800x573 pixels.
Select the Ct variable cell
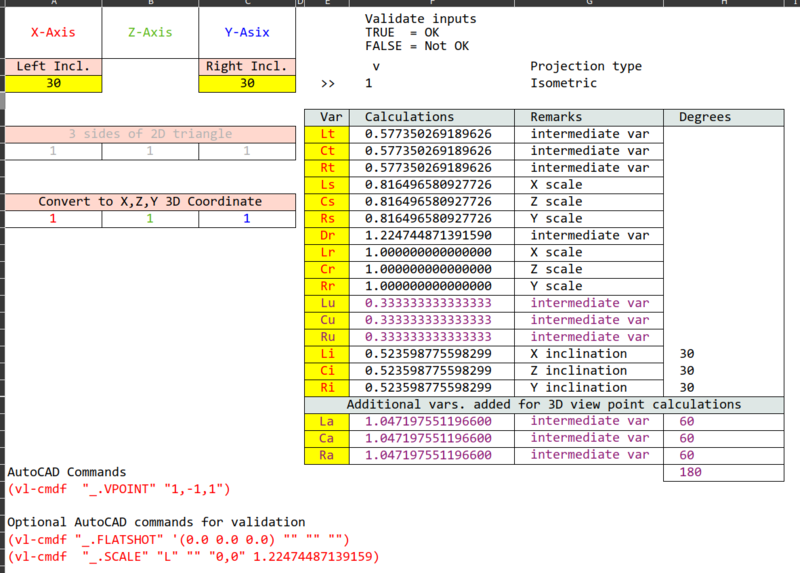[327, 151]
